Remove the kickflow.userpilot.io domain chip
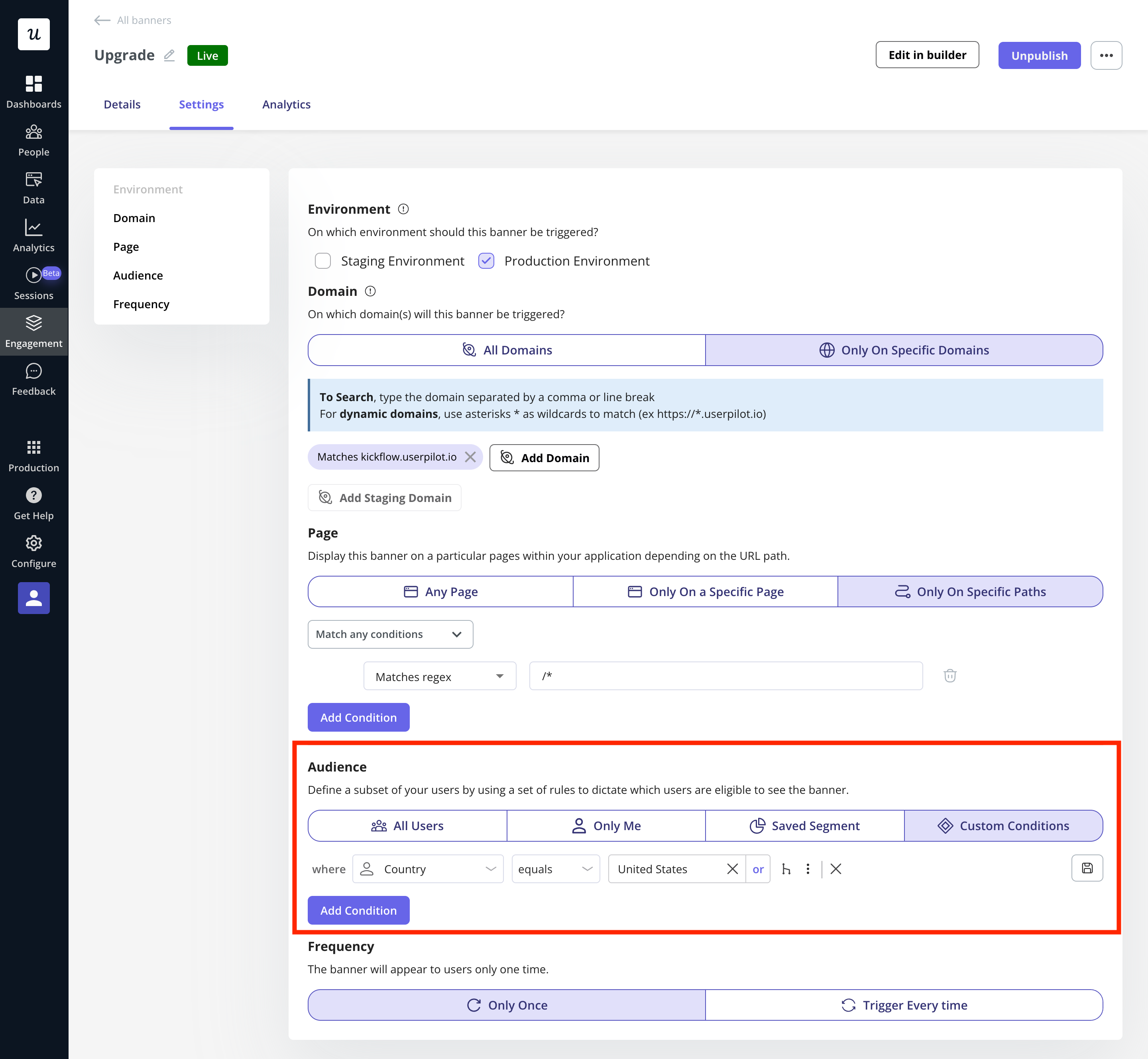The height and width of the screenshot is (1059, 1148). 470,457
